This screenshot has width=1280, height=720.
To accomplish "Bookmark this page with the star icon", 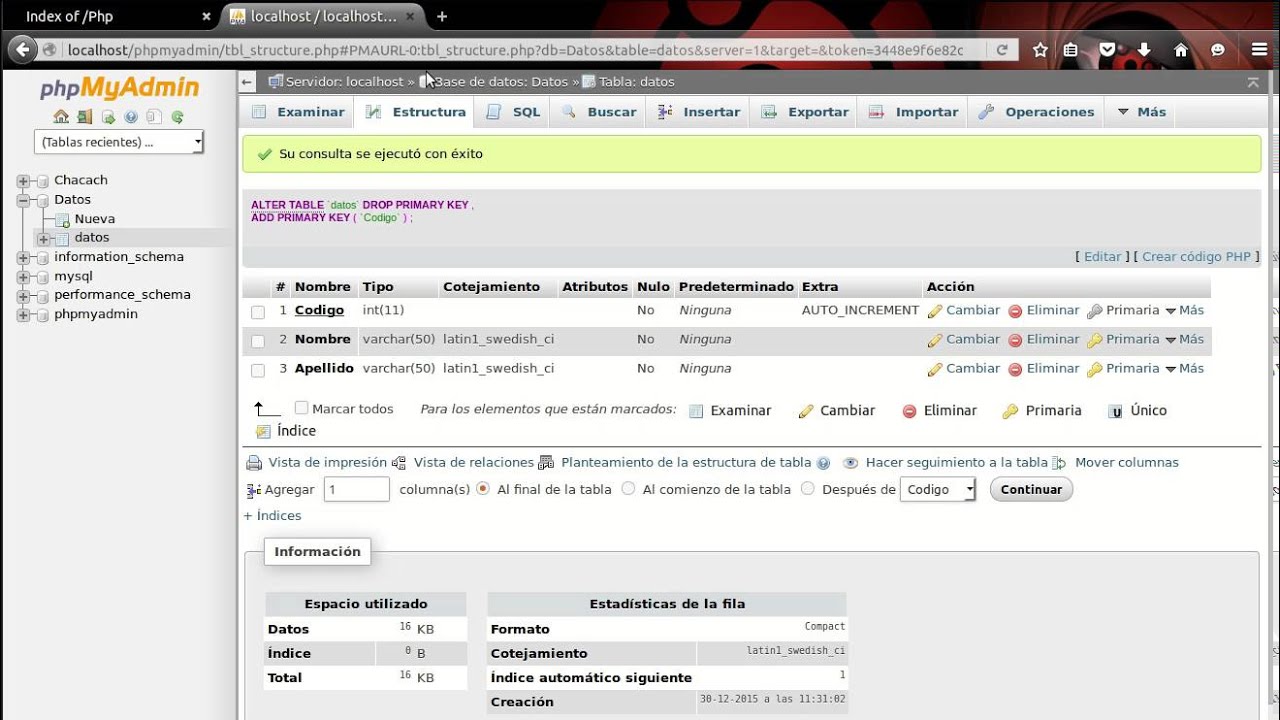I will point(1040,50).
